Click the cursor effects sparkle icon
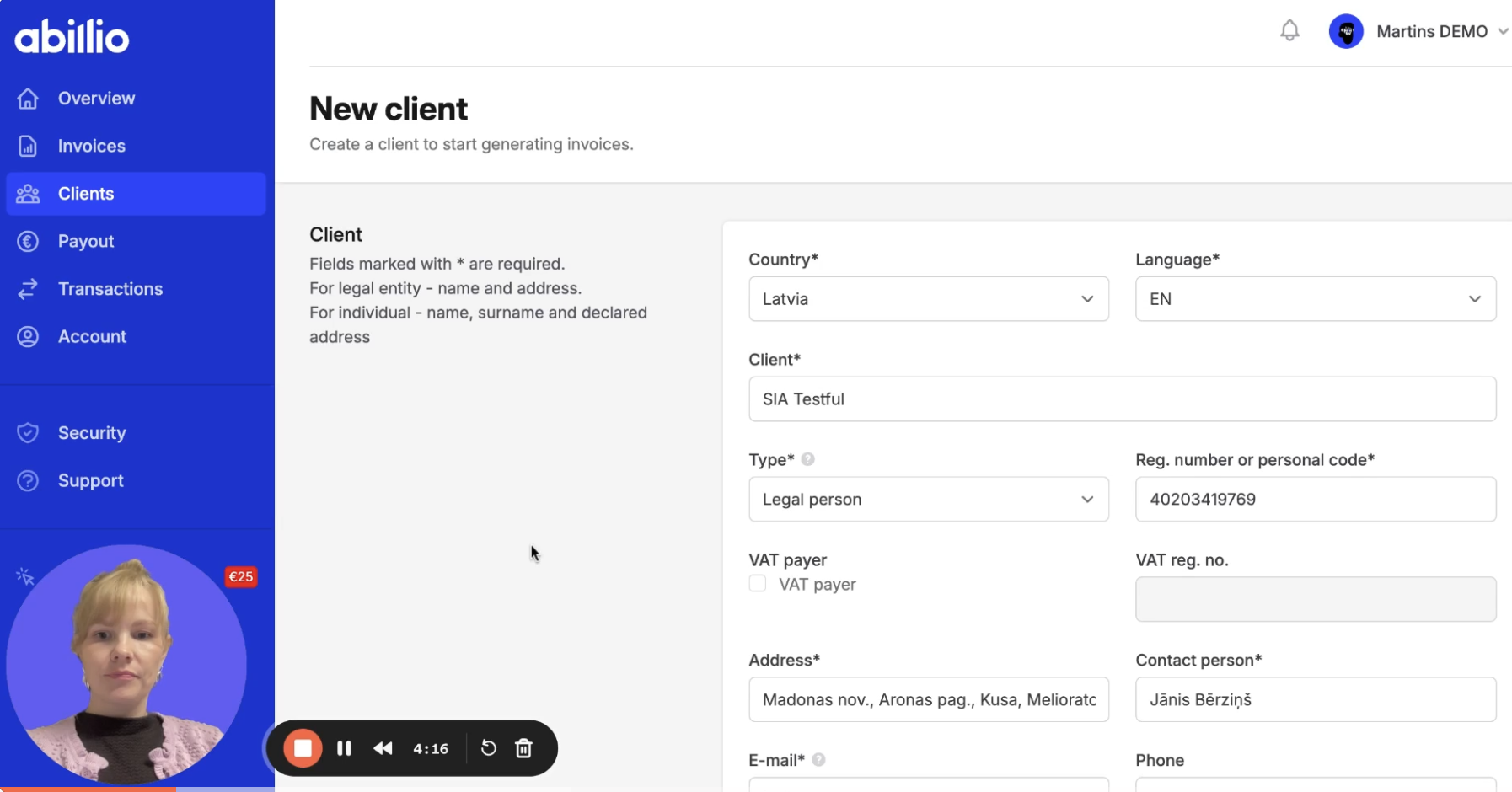Image resolution: width=1512 pixels, height=792 pixels. (x=24, y=576)
